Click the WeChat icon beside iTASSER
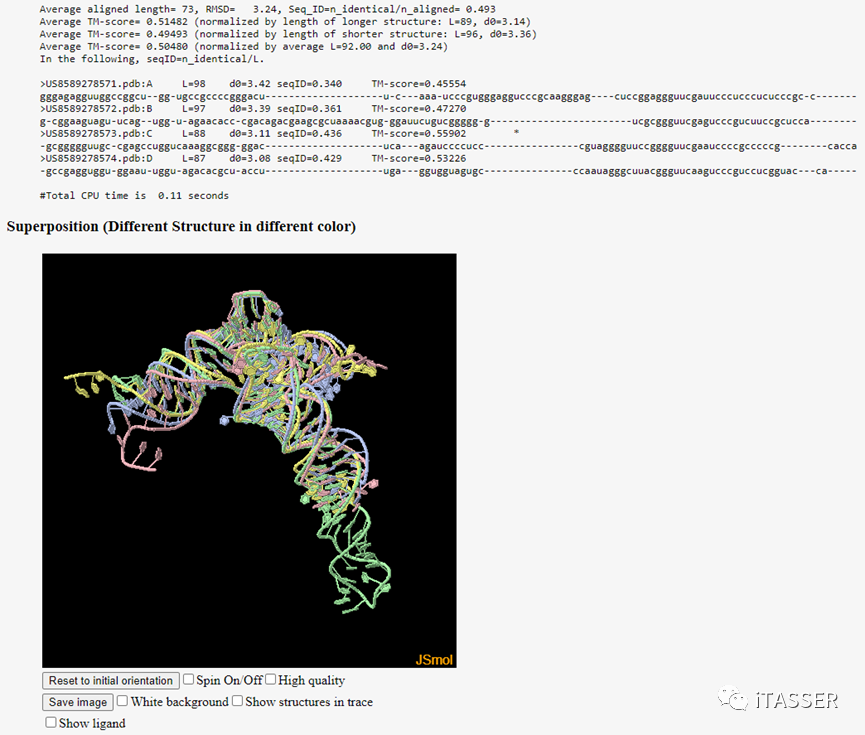Viewport: 865px width, 735px height. coord(733,699)
